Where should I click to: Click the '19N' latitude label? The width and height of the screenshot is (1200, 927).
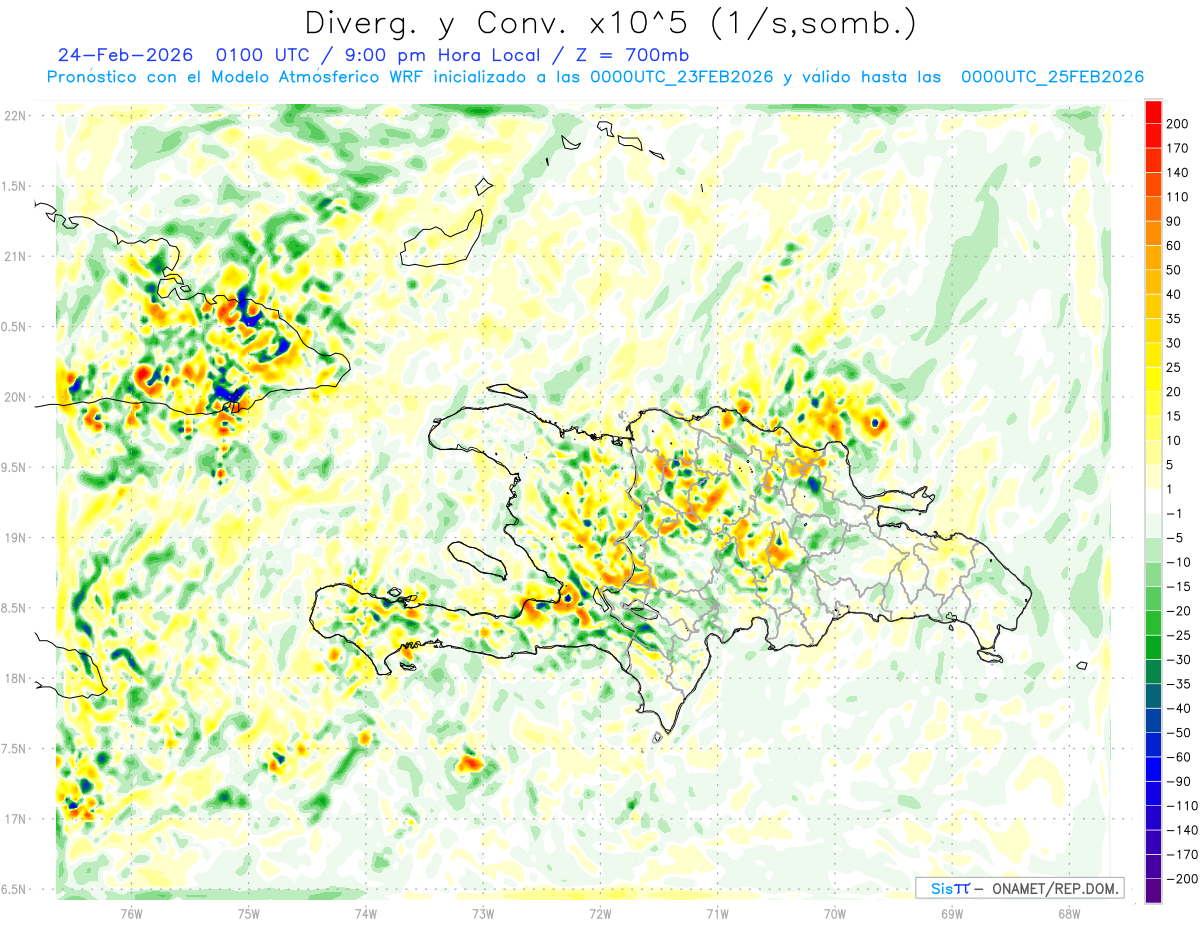14,538
